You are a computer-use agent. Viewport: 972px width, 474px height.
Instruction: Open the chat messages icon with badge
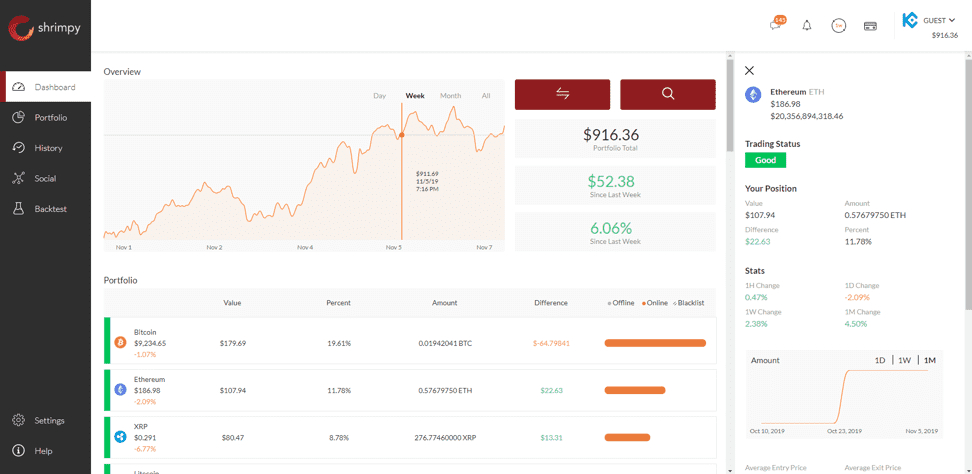tap(776, 25)
